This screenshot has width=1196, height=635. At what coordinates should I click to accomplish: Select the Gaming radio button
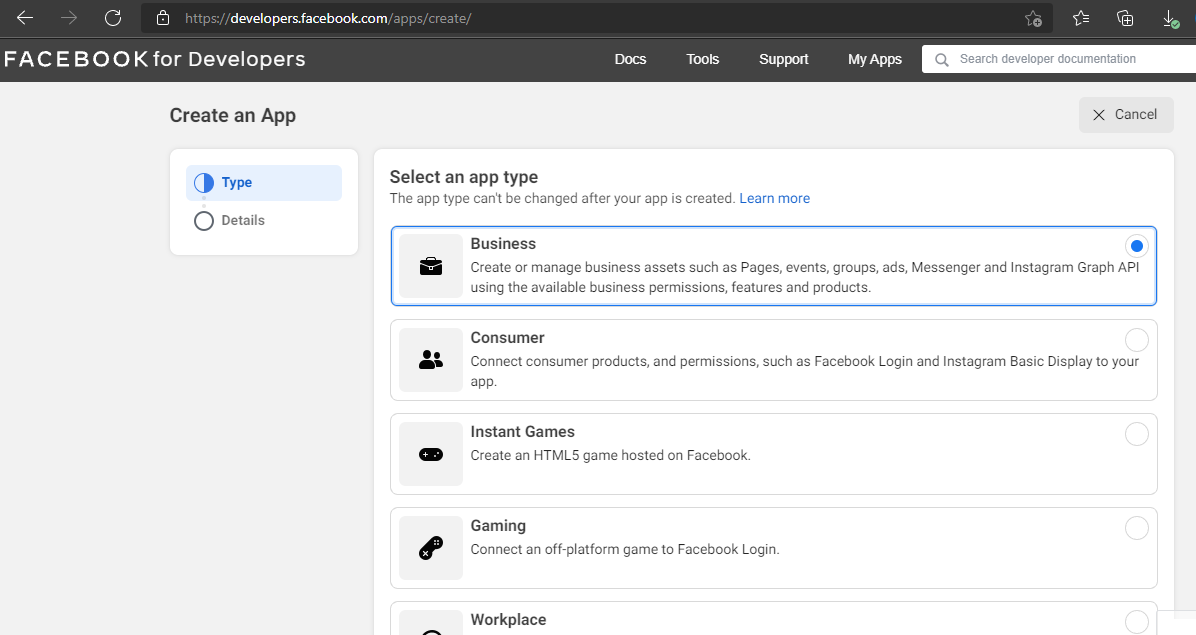(1137, 528)
